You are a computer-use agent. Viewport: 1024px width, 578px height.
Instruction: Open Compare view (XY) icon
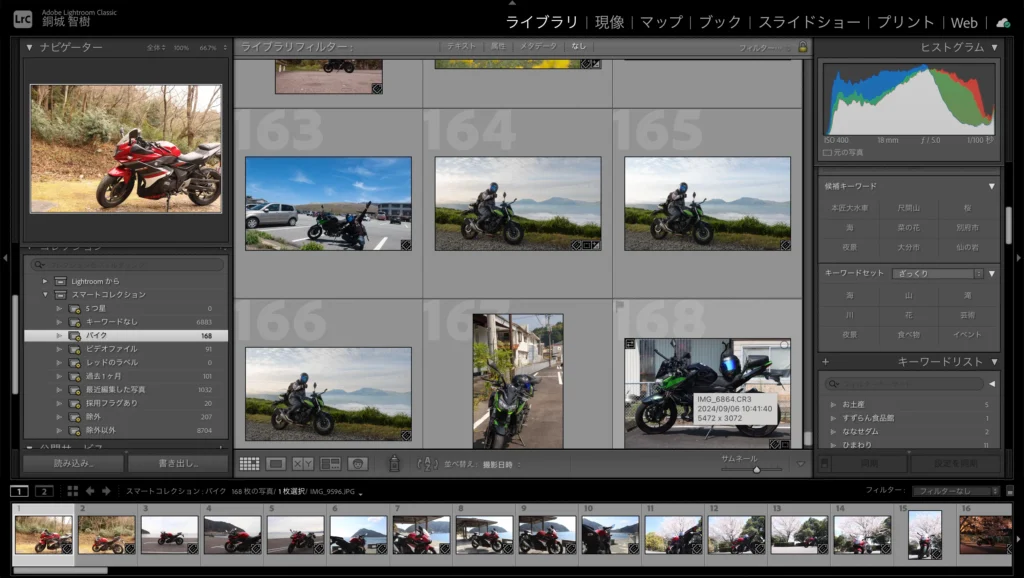pos(303,464)
